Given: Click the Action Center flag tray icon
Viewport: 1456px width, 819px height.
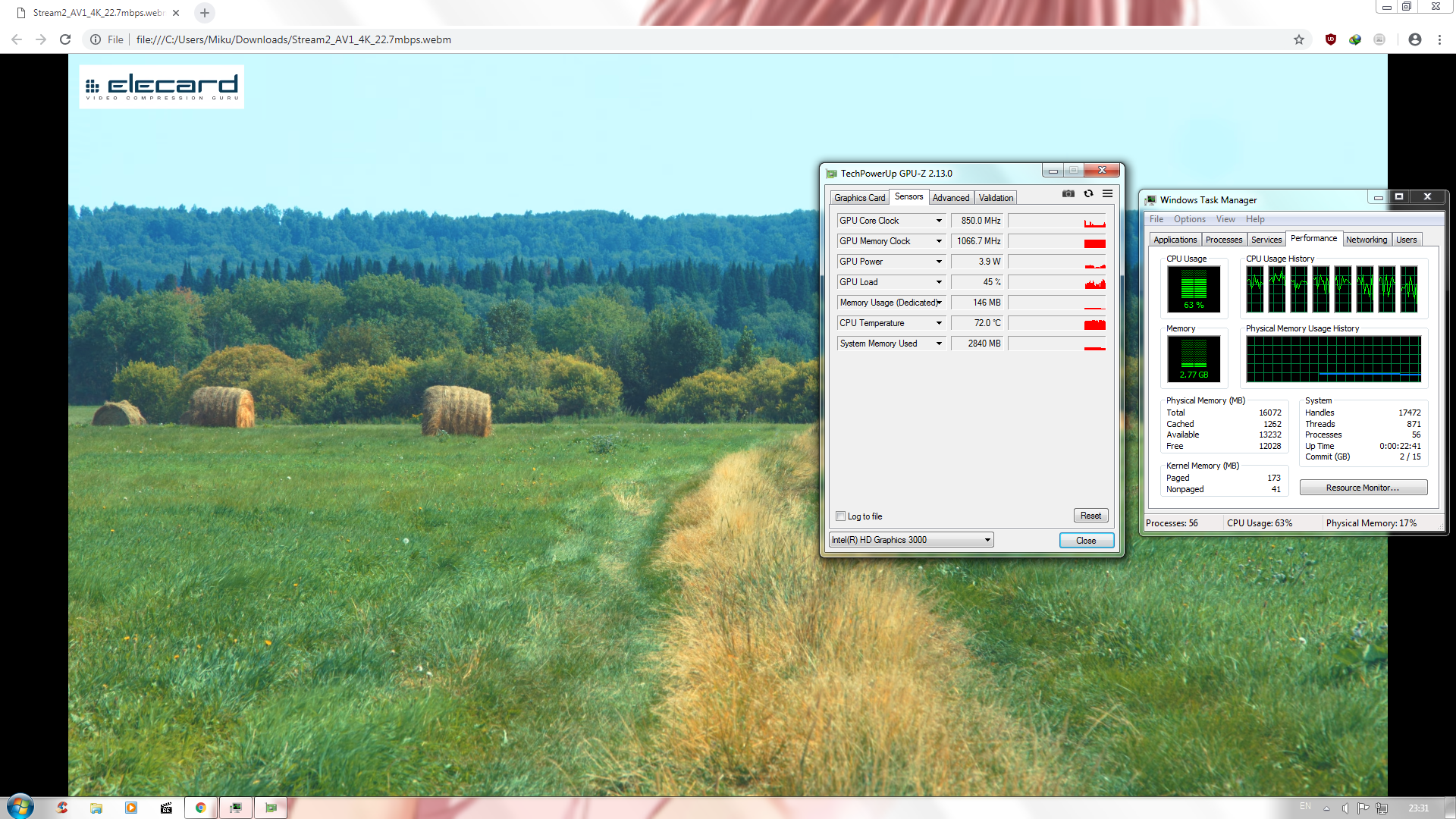Looking at the screenshot, I should click(1363, 808).
